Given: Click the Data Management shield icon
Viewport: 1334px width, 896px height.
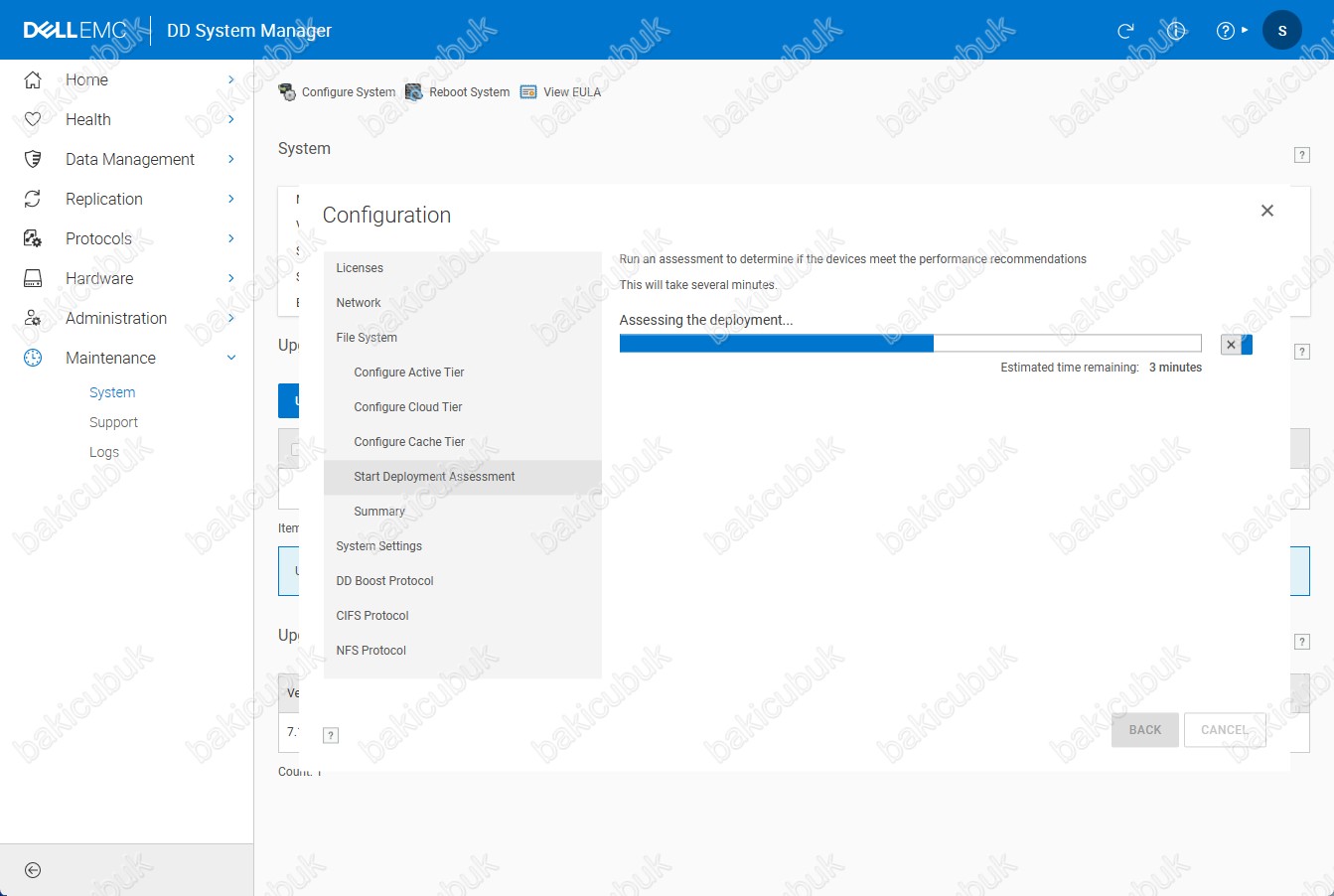Looking at the screenshot, I should click(33, 159).
